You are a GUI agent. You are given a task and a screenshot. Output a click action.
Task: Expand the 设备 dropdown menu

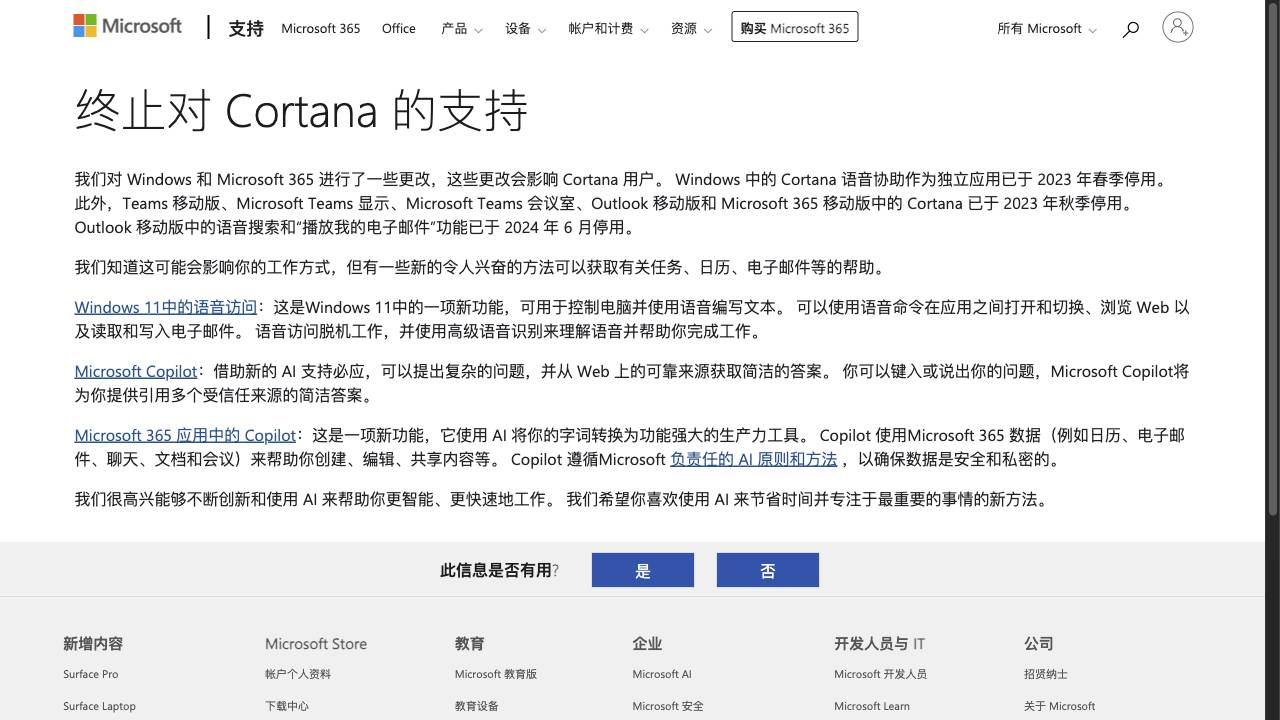click(x=525, y=29)
